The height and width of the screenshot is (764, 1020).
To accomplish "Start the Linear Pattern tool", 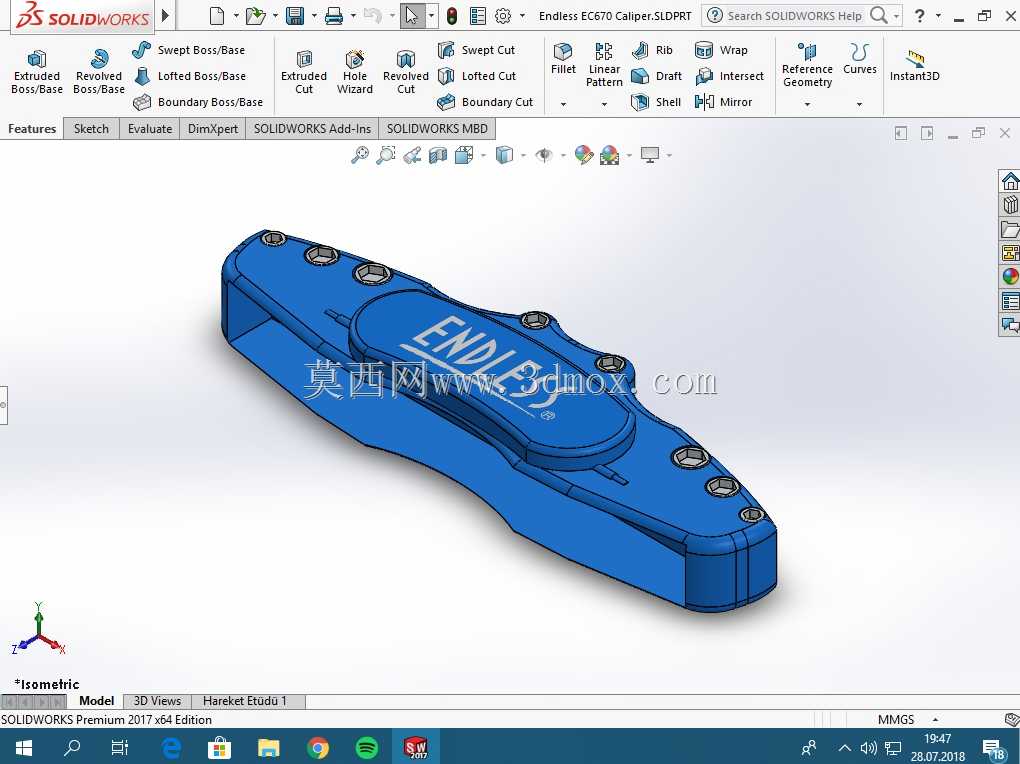I will (x=604, y=65).
